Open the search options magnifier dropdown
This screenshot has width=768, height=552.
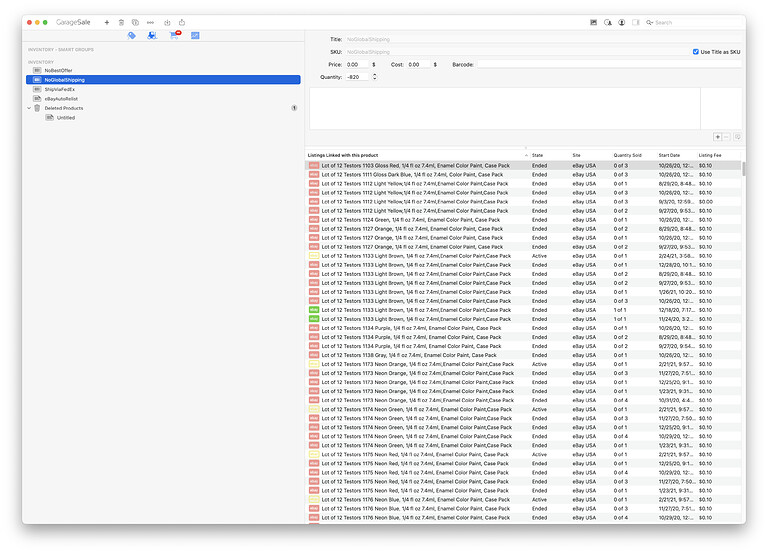[649, 23]
